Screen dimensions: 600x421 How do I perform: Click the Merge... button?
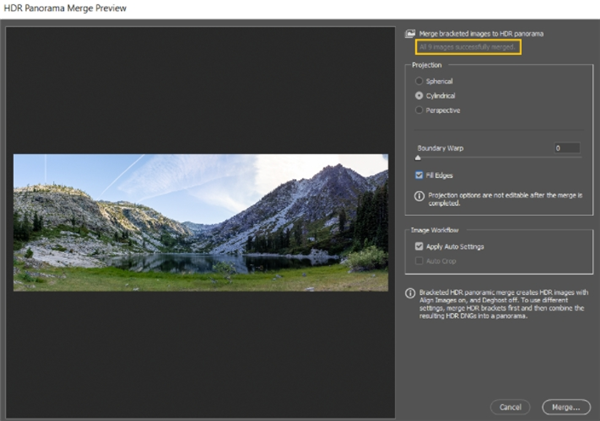coord(567,407)
